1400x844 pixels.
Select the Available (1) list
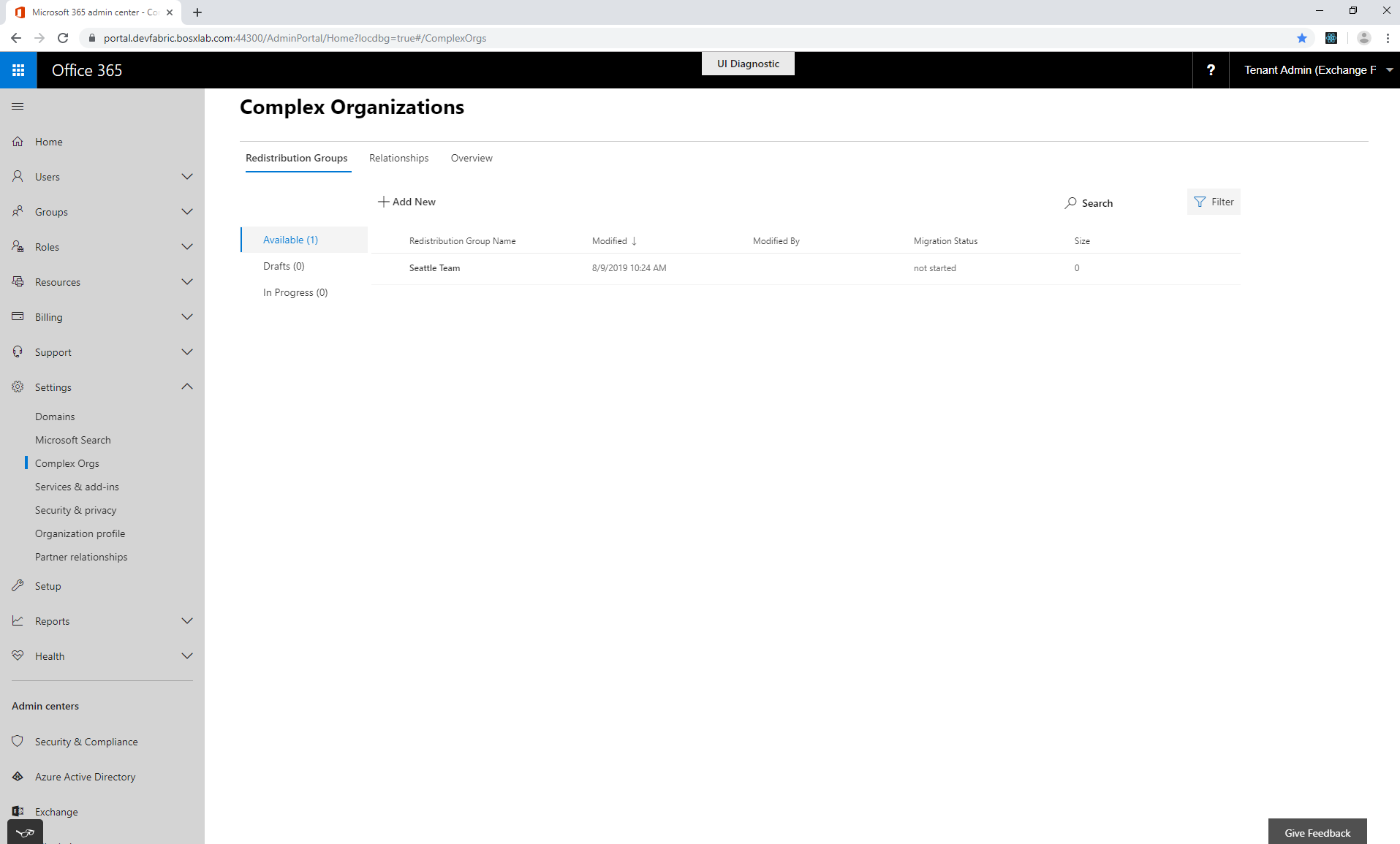[x=304, y=240]
